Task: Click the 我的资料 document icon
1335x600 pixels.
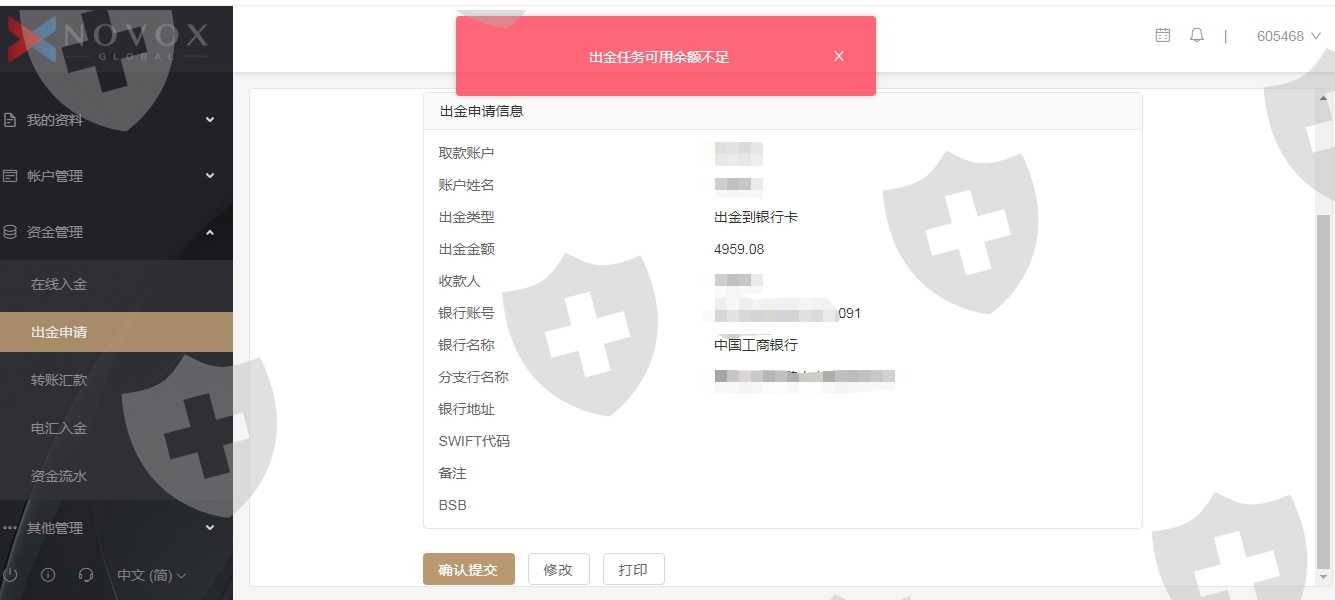Action: pos(10,120)
